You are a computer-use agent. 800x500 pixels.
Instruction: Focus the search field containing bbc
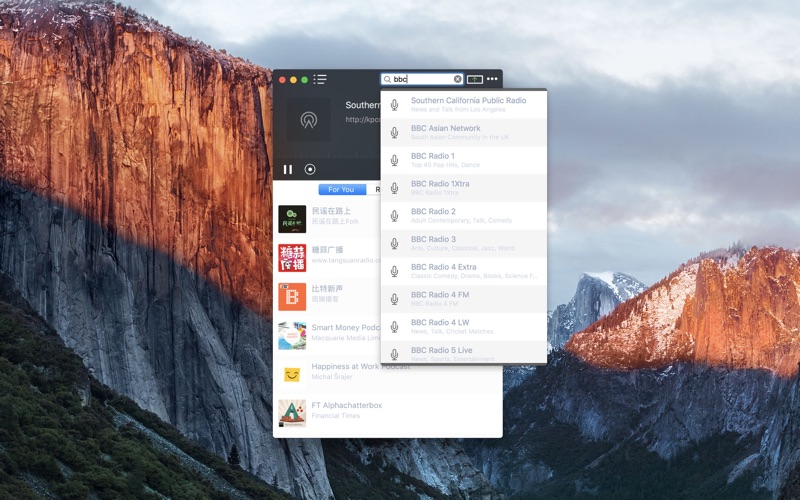point(422,79)
